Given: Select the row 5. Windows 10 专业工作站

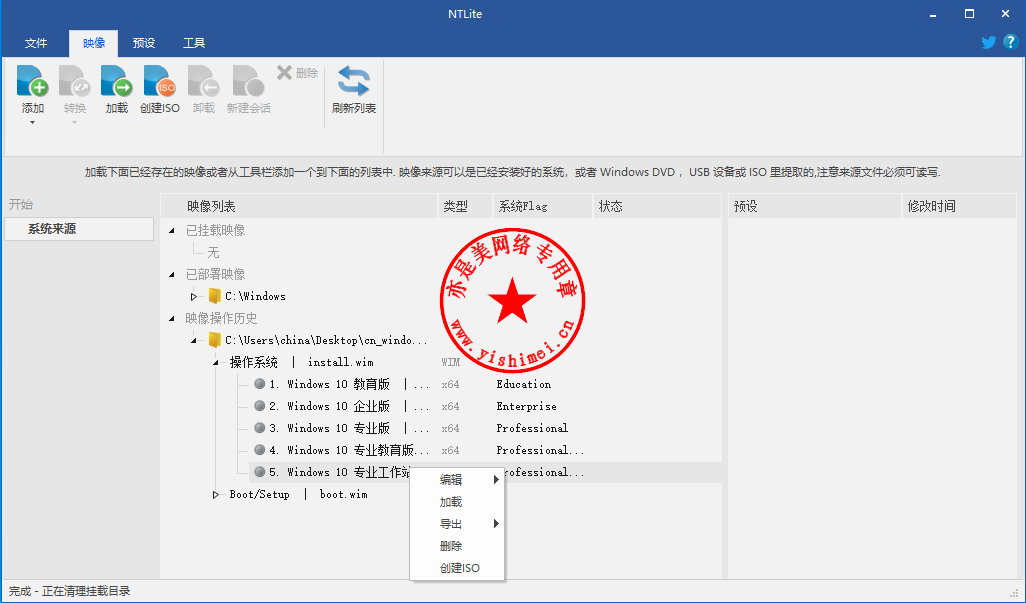Looking at the screenshot, I should click(486, 472).
